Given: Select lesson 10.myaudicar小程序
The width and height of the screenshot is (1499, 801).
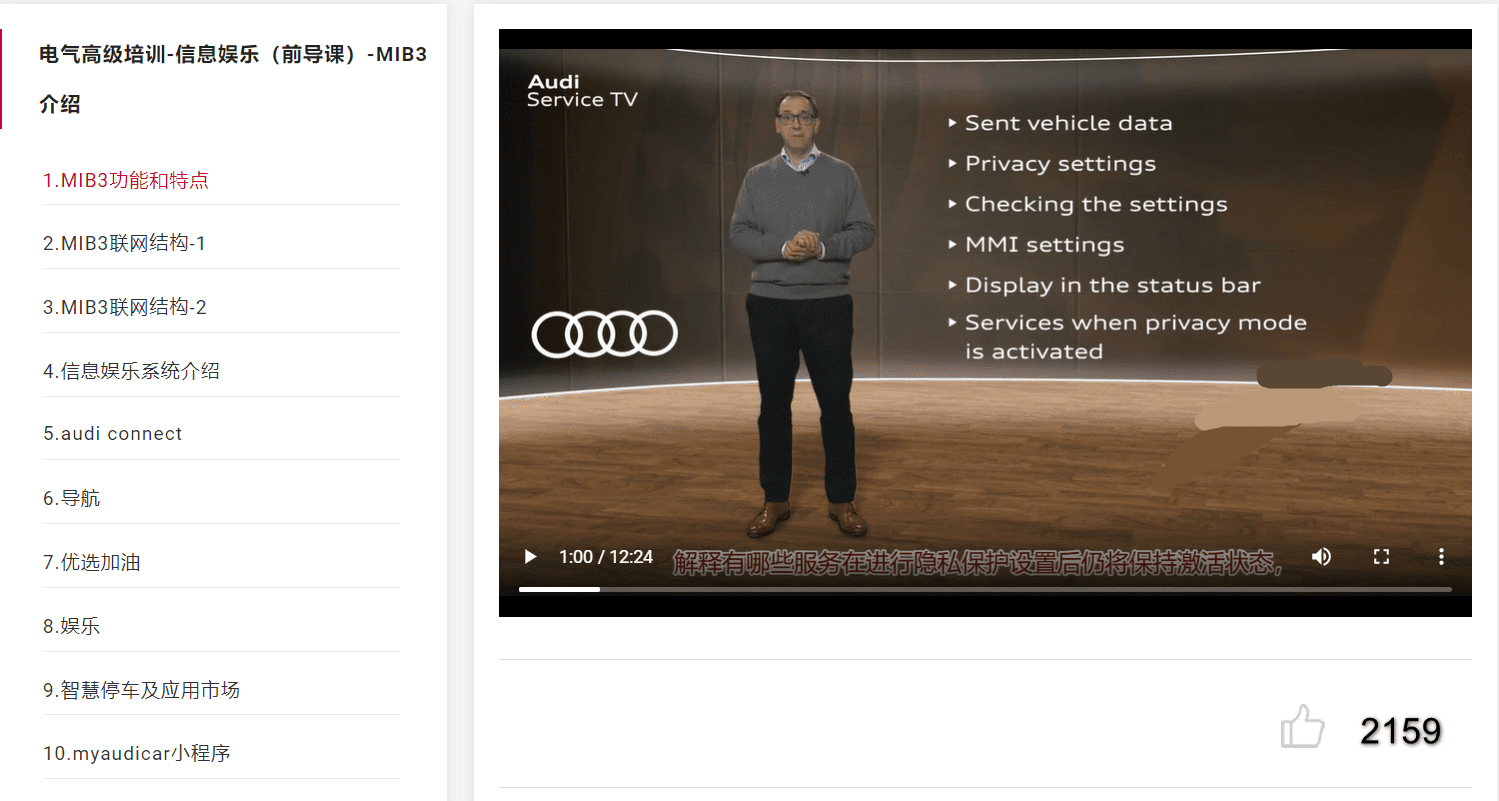Looking at the screenshot, I should click(x=136, y=754).
